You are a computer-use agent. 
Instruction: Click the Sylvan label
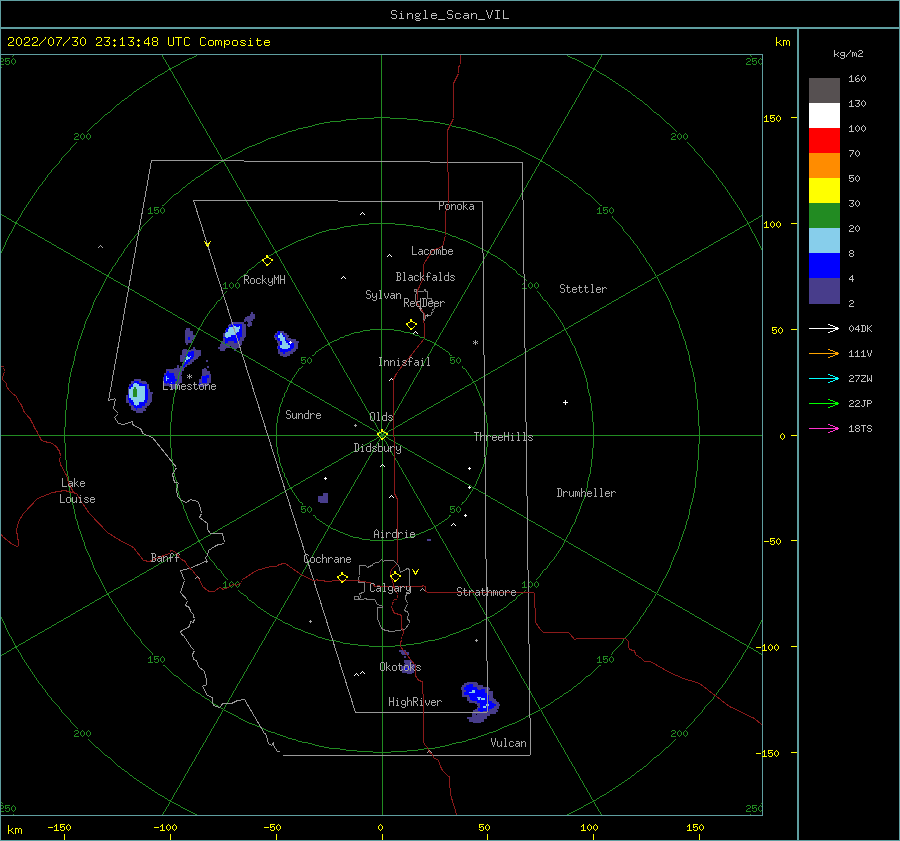383,295
